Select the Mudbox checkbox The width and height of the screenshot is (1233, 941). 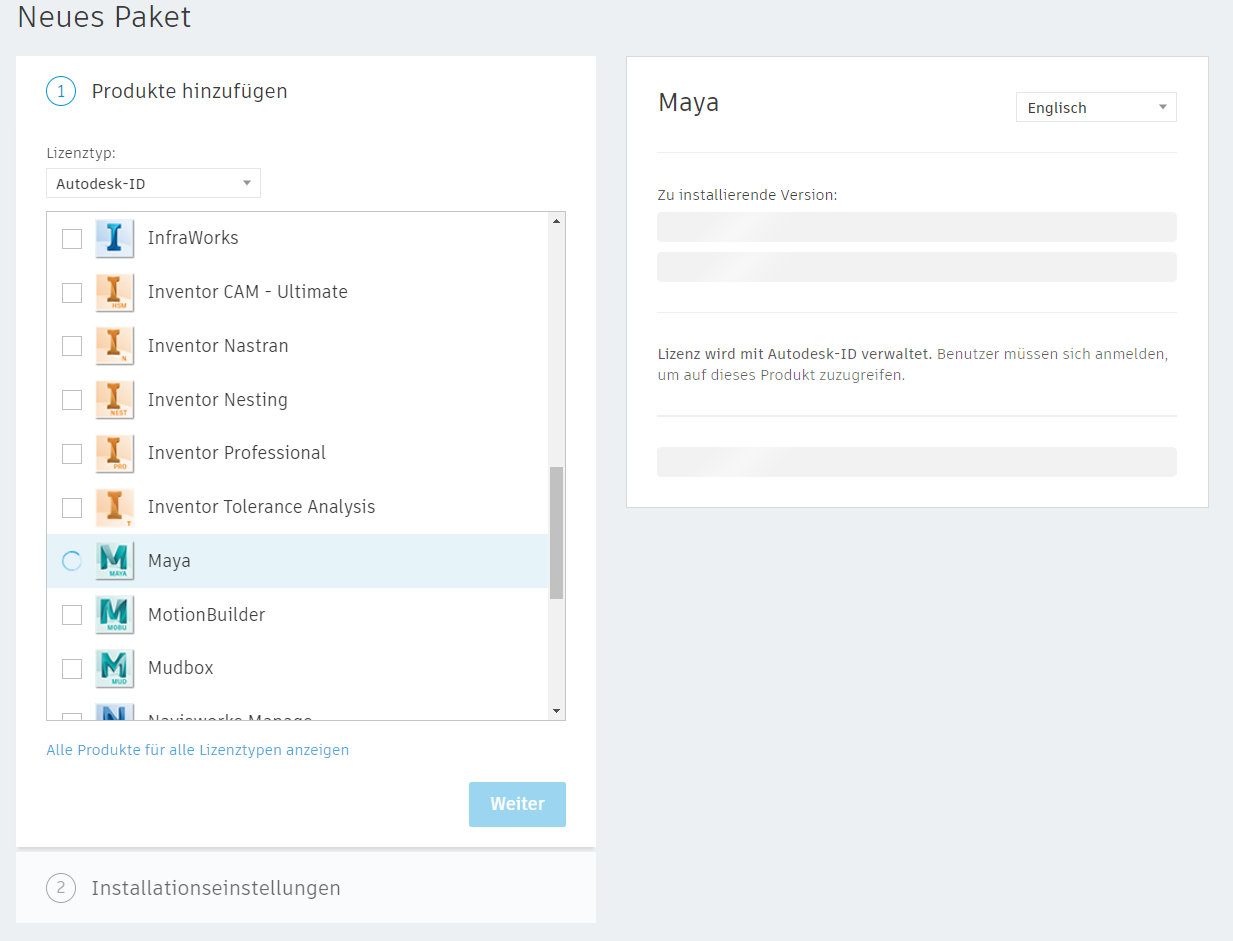(x=72, y=668)
